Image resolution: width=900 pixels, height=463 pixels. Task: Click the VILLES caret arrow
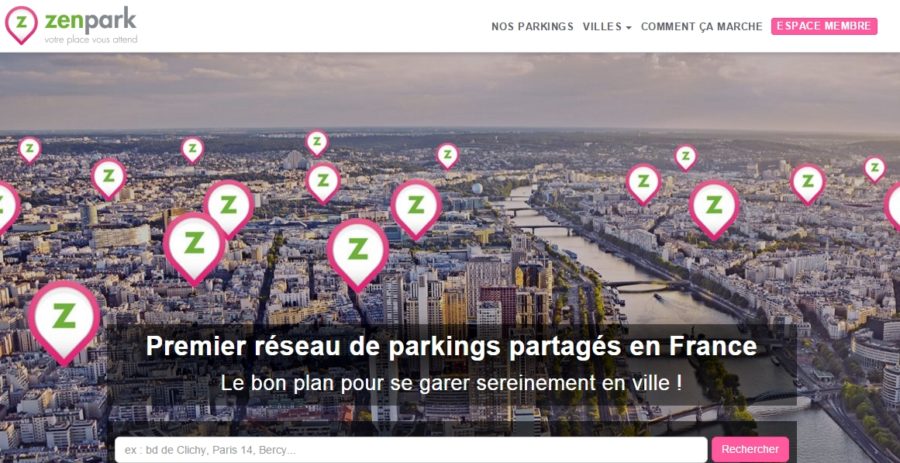pos(629,28)
